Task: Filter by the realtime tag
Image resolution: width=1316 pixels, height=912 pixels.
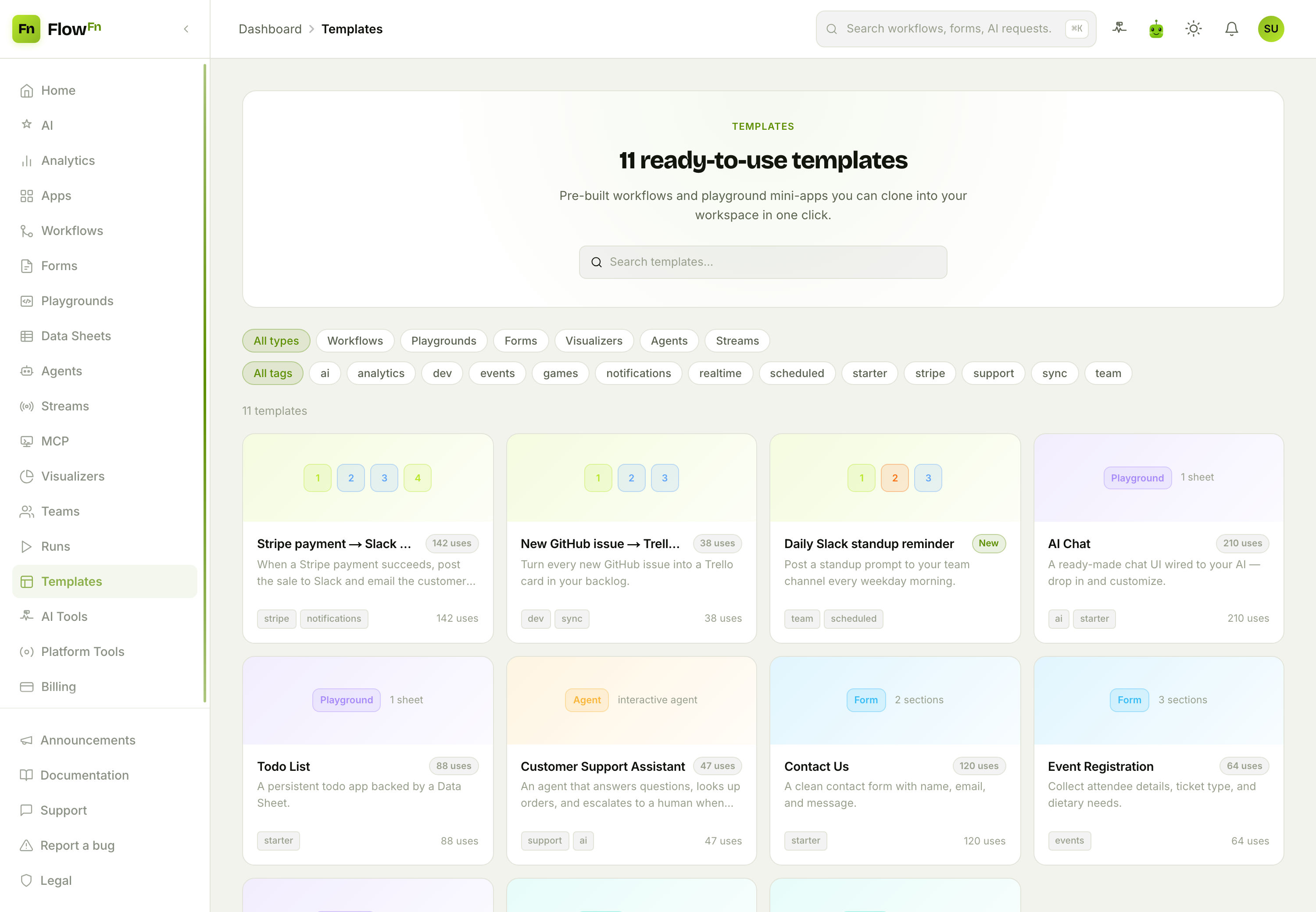Action: pyautogui.click(x=720, y=373)
